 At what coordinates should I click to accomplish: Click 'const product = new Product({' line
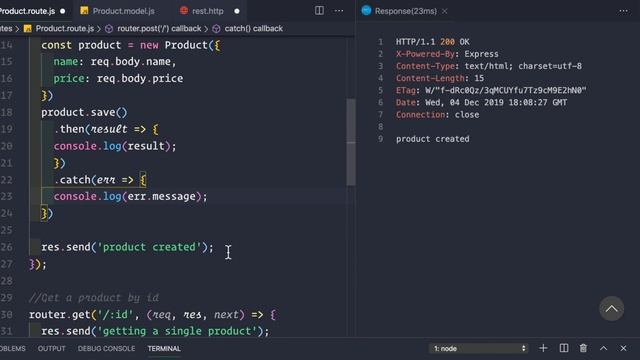point(131,45)
